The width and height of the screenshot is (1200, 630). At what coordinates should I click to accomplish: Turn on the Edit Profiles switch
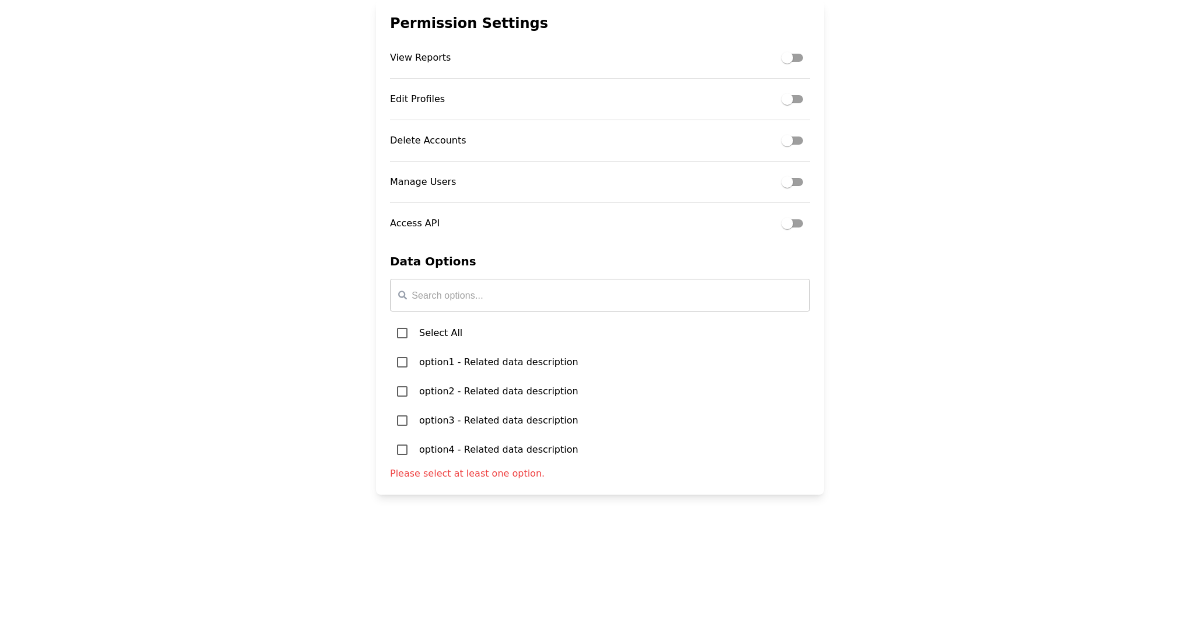pyautogui.click(x=792, y=99)
